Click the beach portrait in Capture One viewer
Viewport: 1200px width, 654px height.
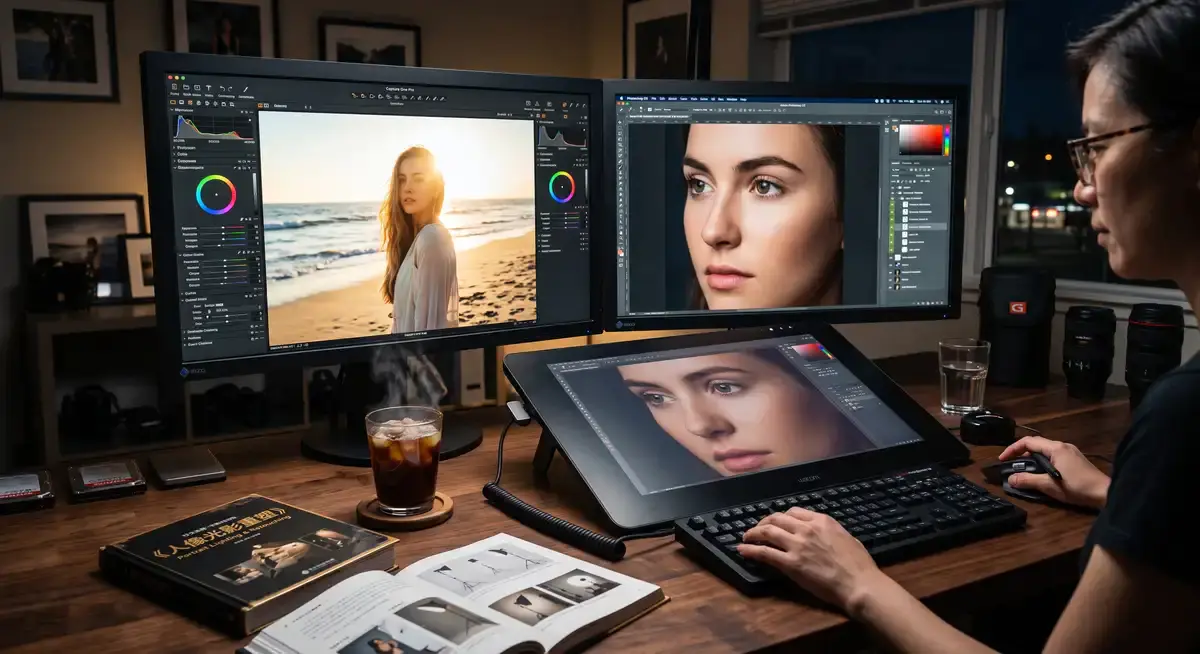(x=397, y=227)
